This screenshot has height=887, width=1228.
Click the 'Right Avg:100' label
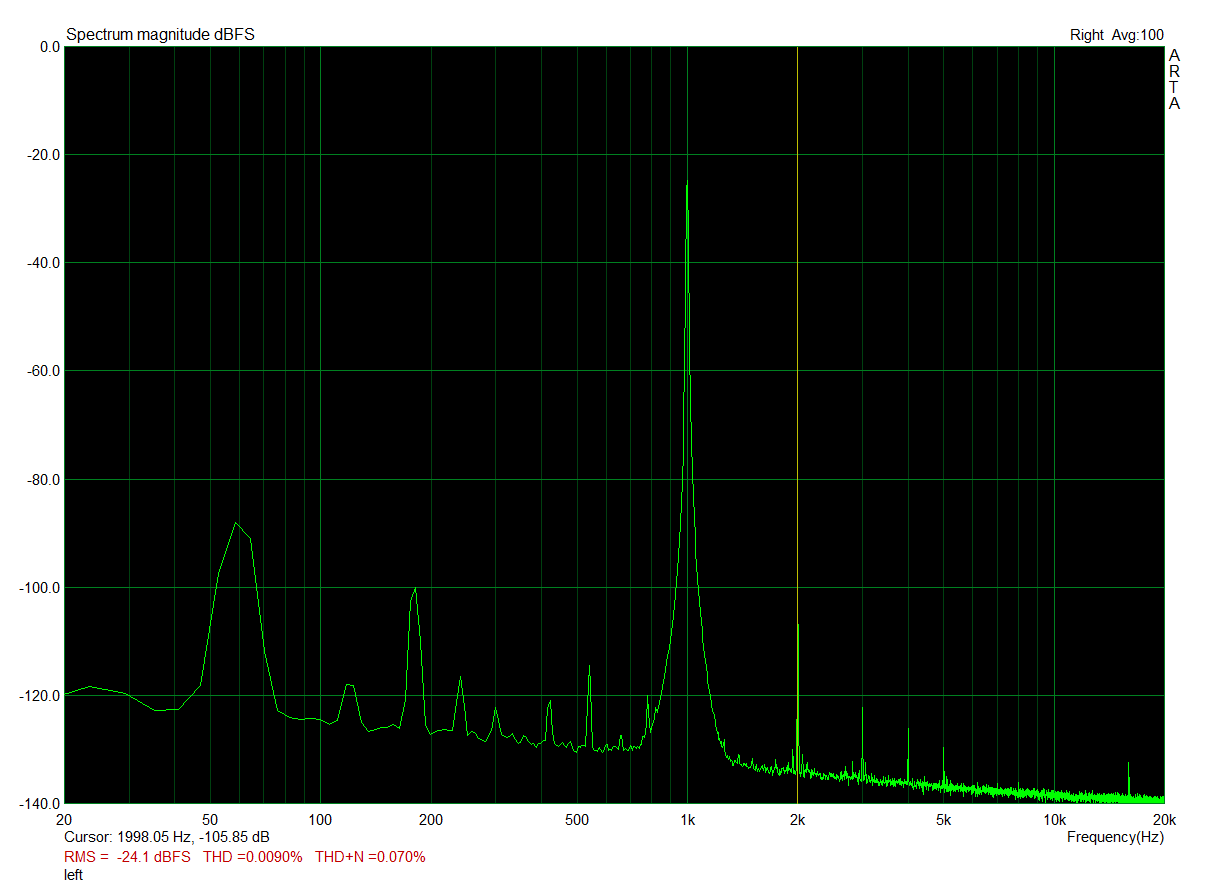[1117, 35]
